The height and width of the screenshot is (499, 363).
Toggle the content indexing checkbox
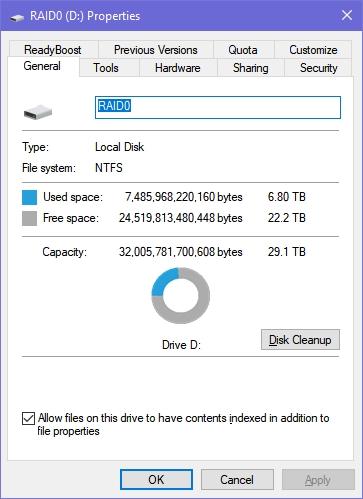[28, 418]
